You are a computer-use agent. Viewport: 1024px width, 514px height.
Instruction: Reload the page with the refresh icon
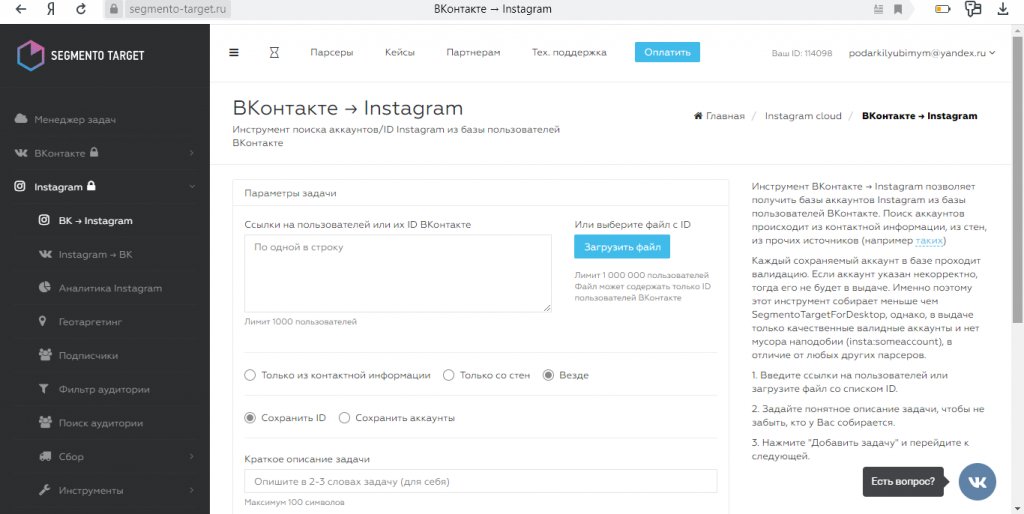(81, 9)
